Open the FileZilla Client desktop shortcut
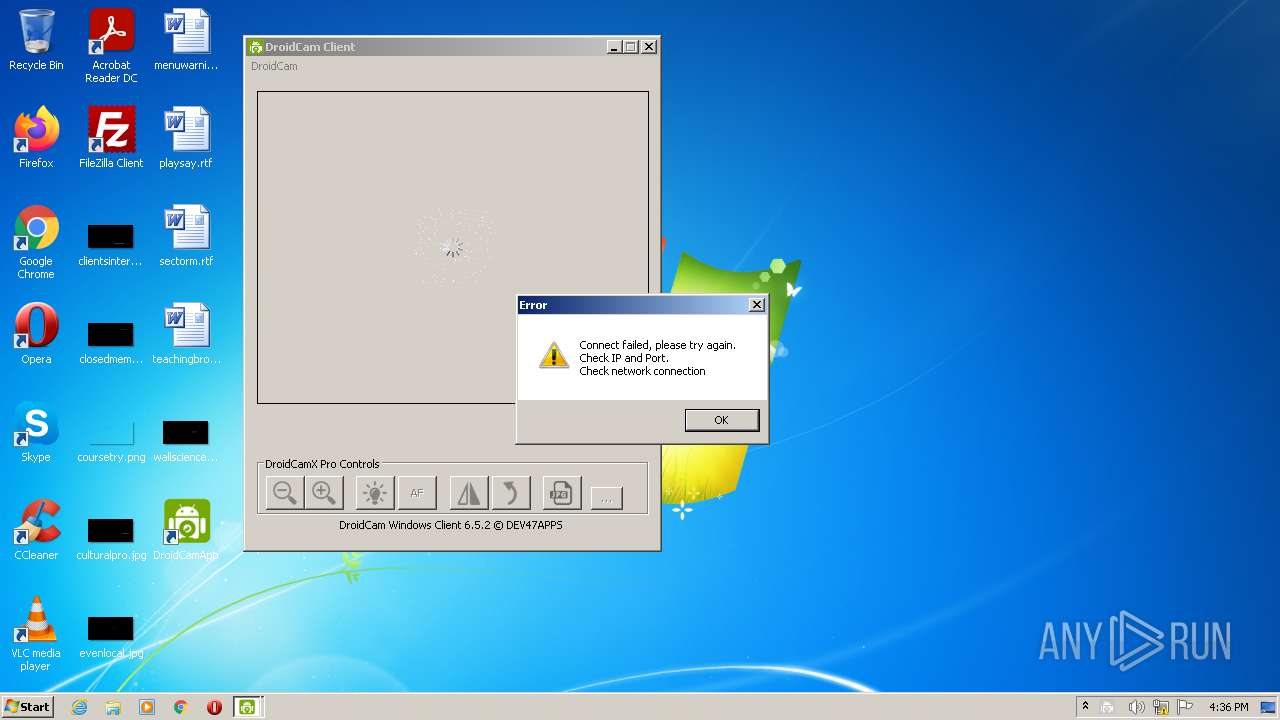The image size is (1280, 720). pos(111,138)
